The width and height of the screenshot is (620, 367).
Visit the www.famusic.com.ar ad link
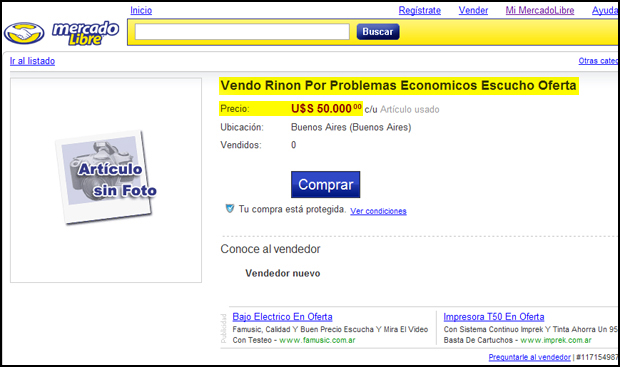317,340
